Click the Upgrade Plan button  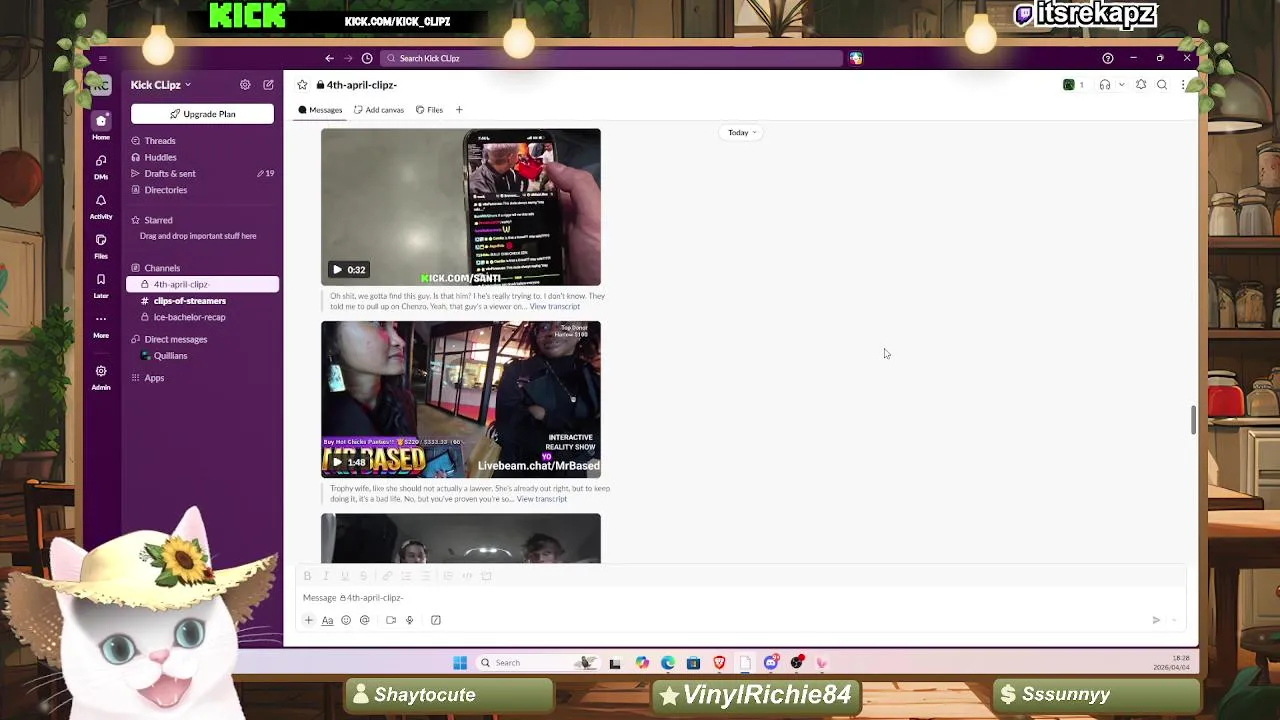(x=202, y=114)
